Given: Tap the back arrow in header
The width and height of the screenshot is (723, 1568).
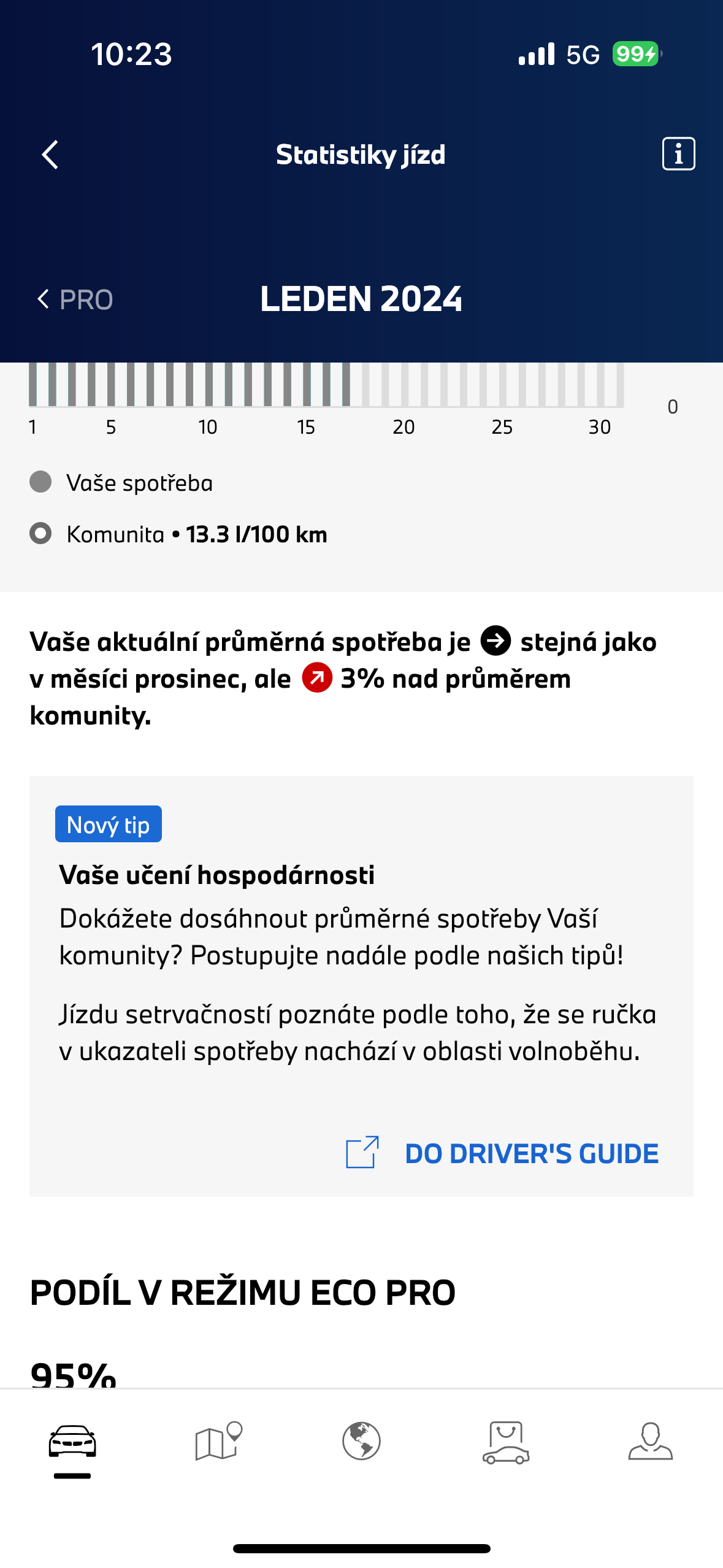Looking at the screenshot, I should 50,155.
